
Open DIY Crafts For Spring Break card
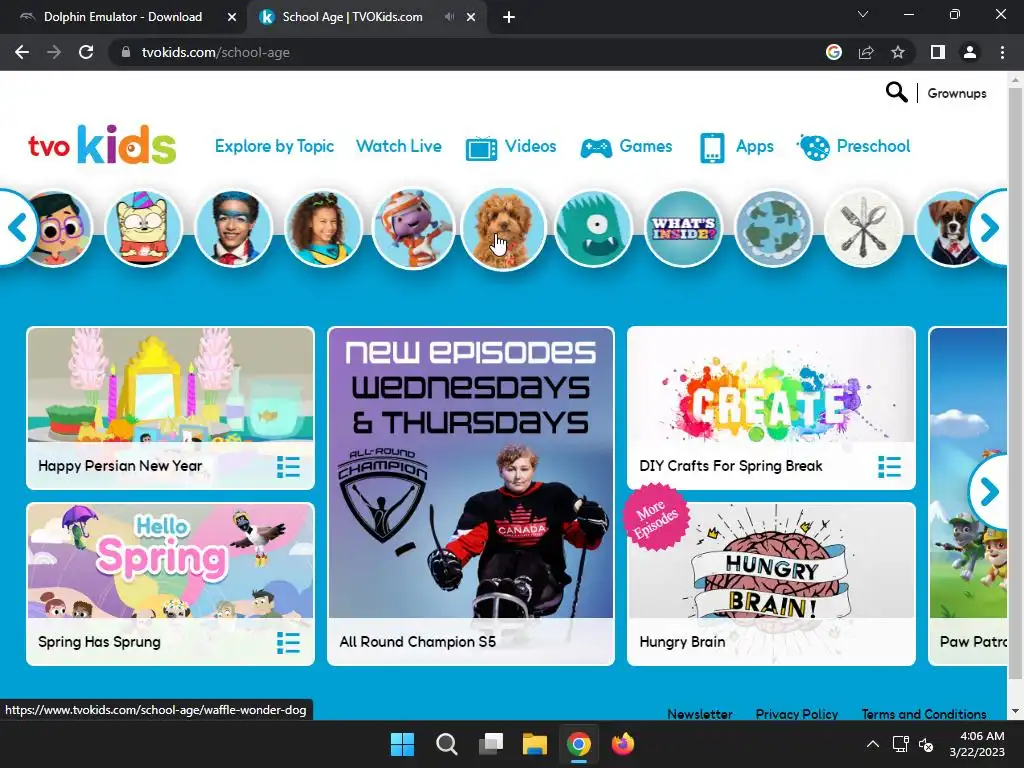[x=771, y=408]
